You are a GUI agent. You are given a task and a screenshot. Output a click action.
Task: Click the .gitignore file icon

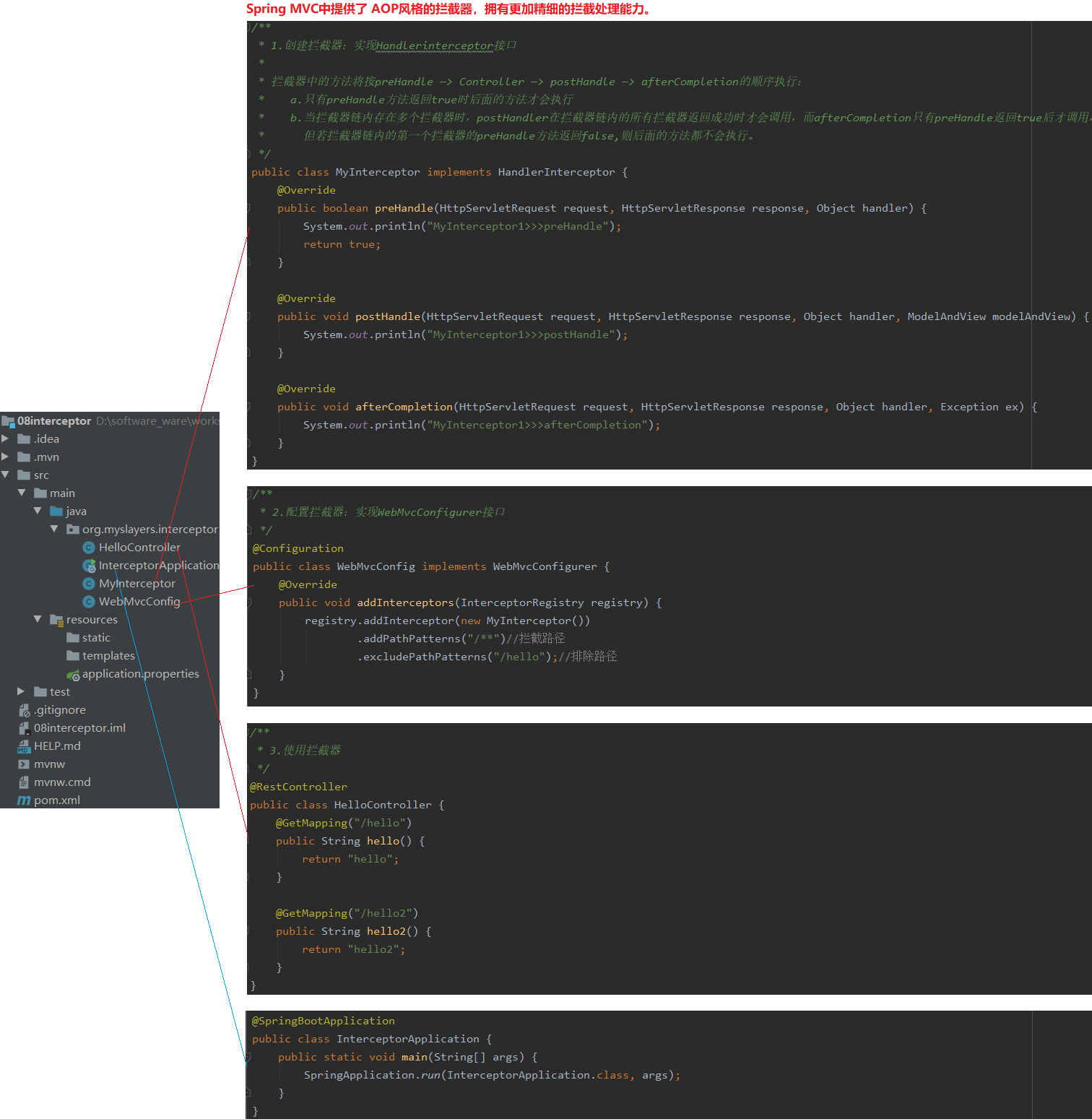pyautogui.click(x=24, y=710)
